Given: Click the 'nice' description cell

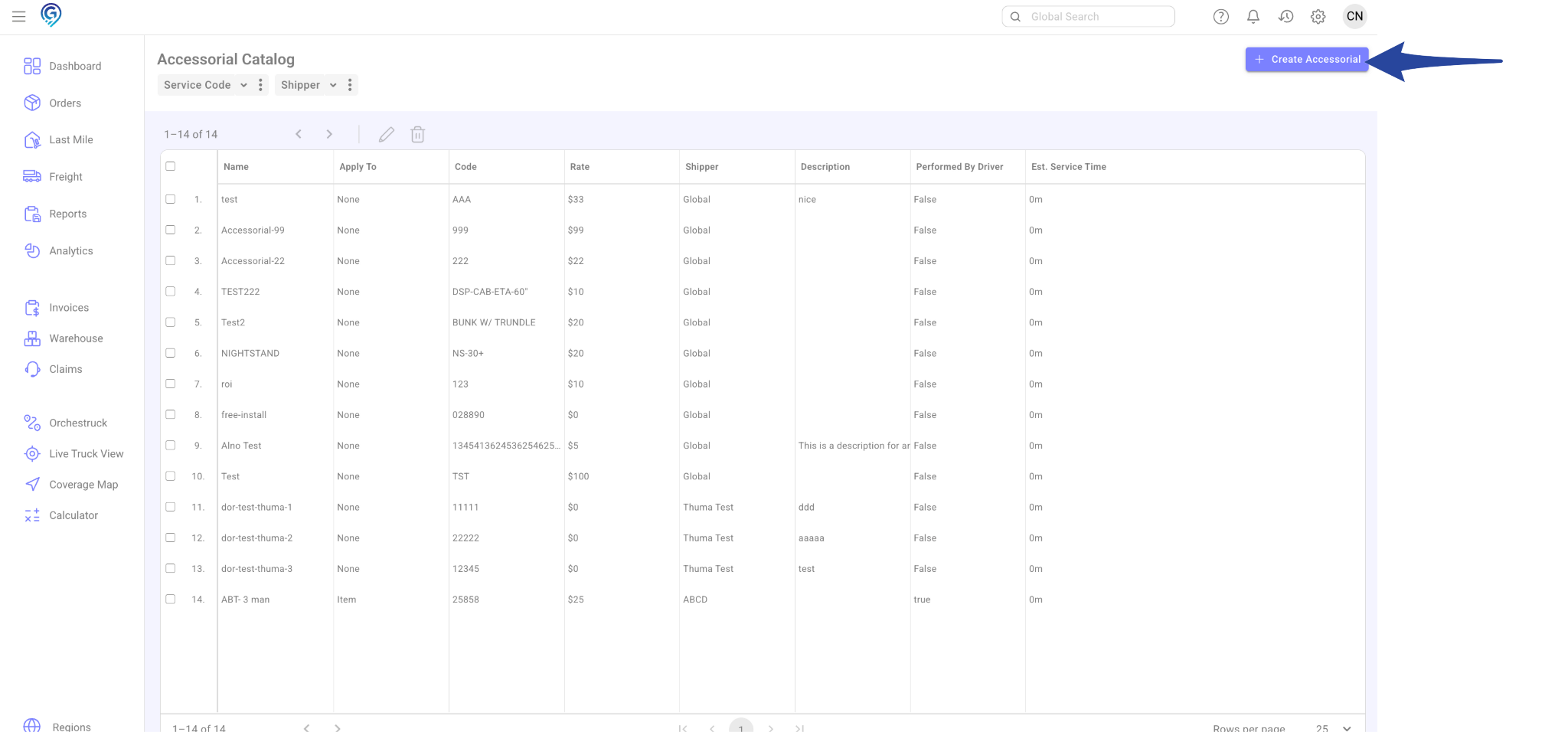Looking at the screenshot, I should coord(807,200).
